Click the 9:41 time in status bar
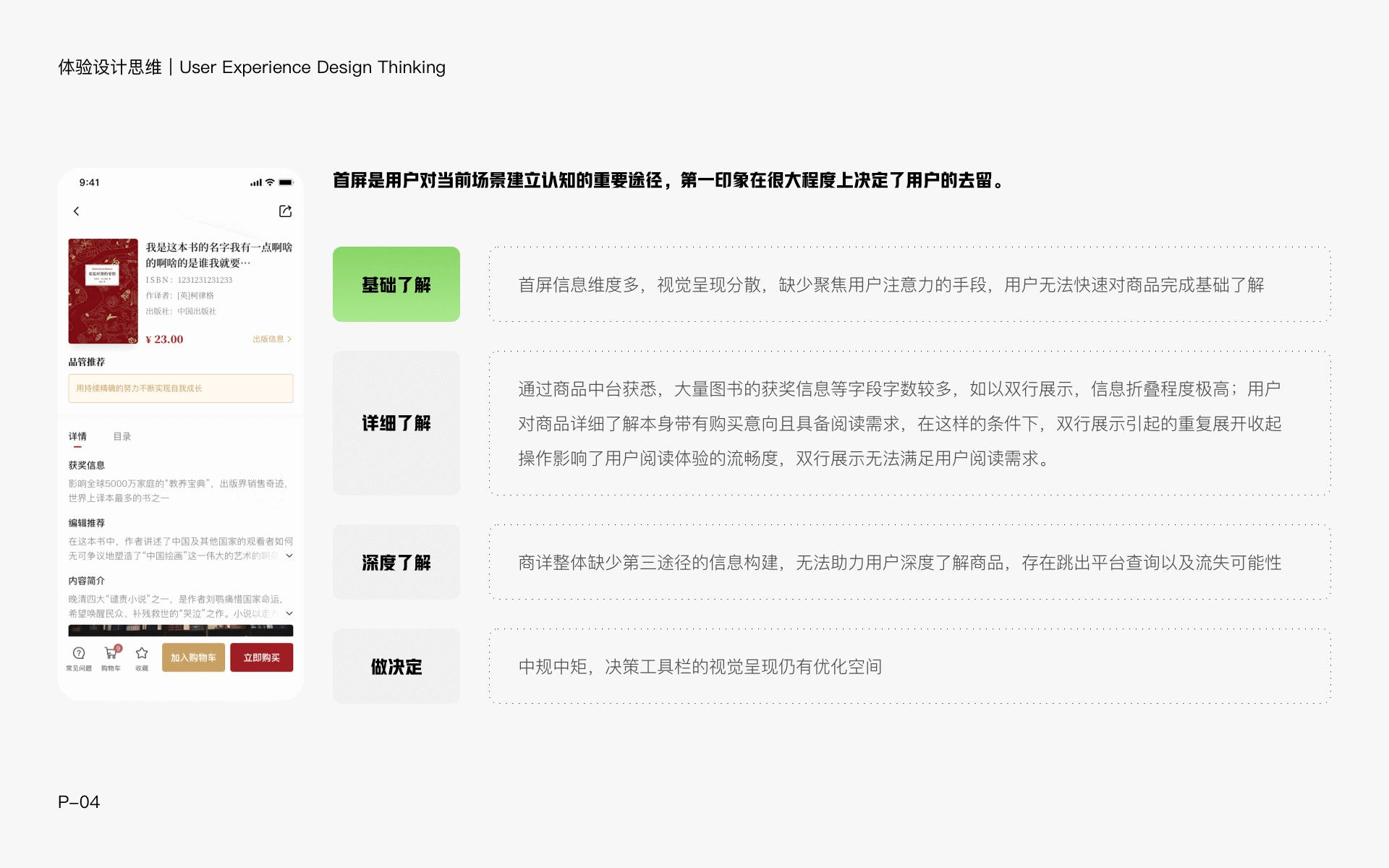The height and width of the screenshot is (868, 1389). [90, 182]
